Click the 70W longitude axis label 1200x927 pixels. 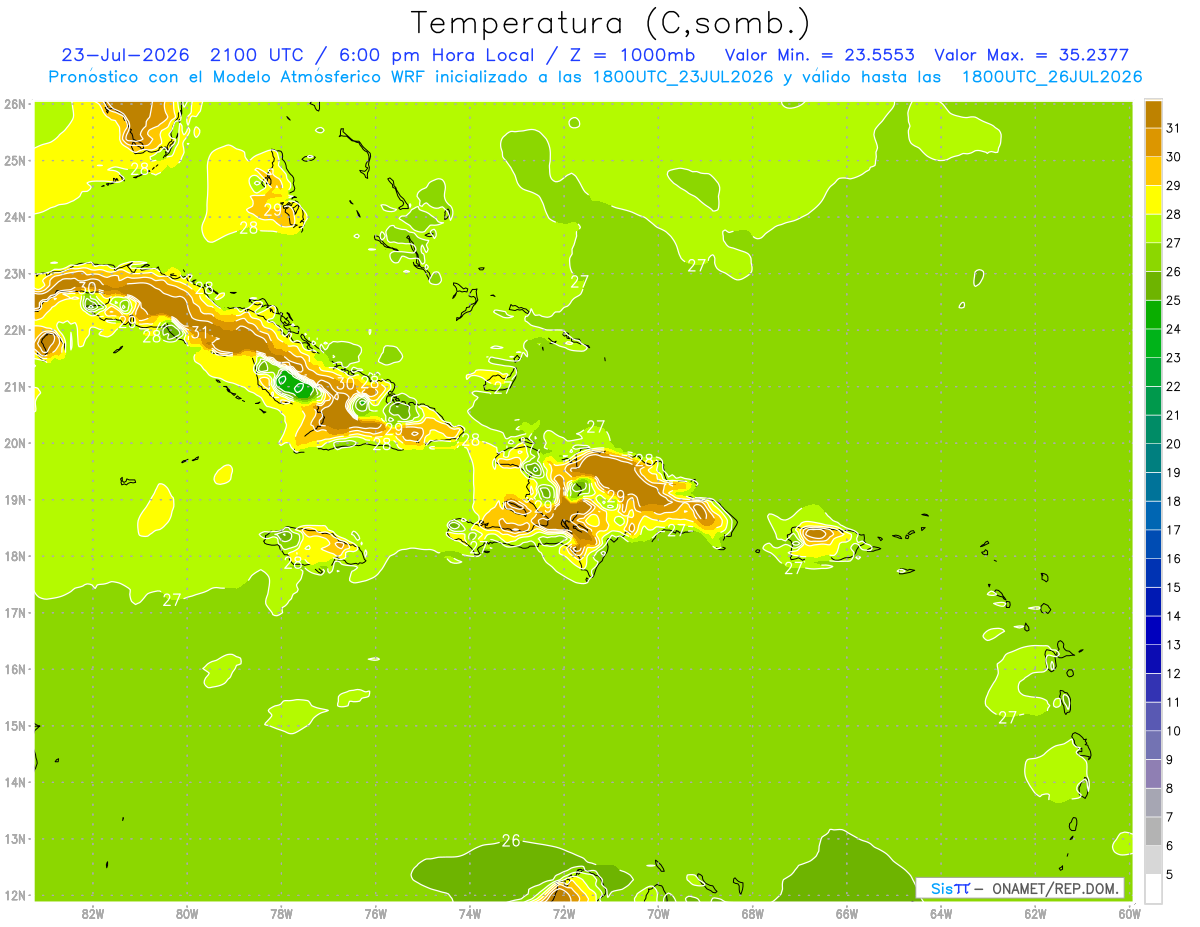click(x=658, y=913)
